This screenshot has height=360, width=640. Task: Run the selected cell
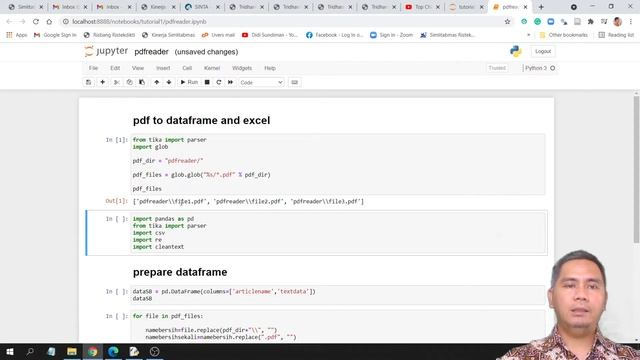[189, 82]
